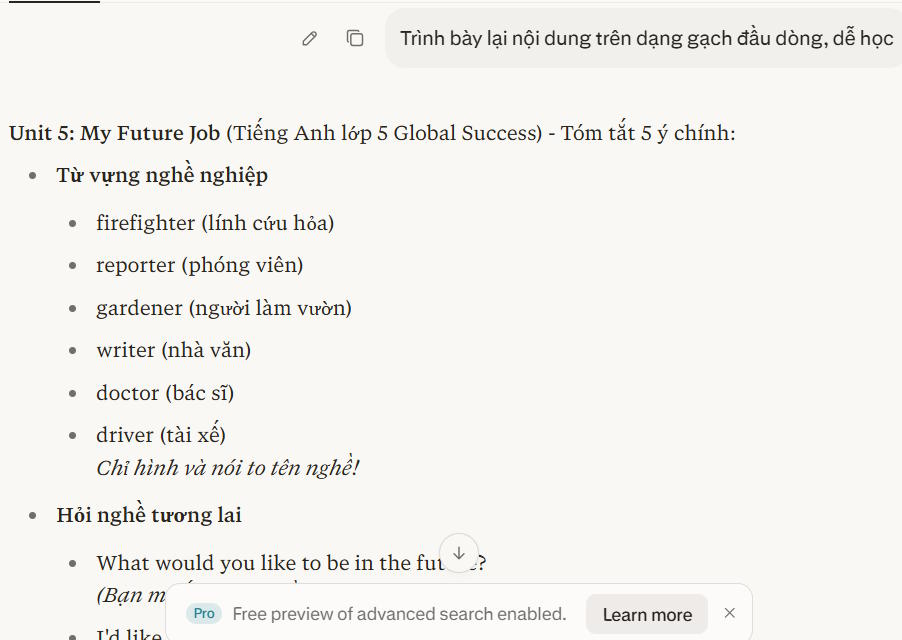Select the Pro badge on the notification banner
Screen dimensions: 902x640
click(203, 613)
